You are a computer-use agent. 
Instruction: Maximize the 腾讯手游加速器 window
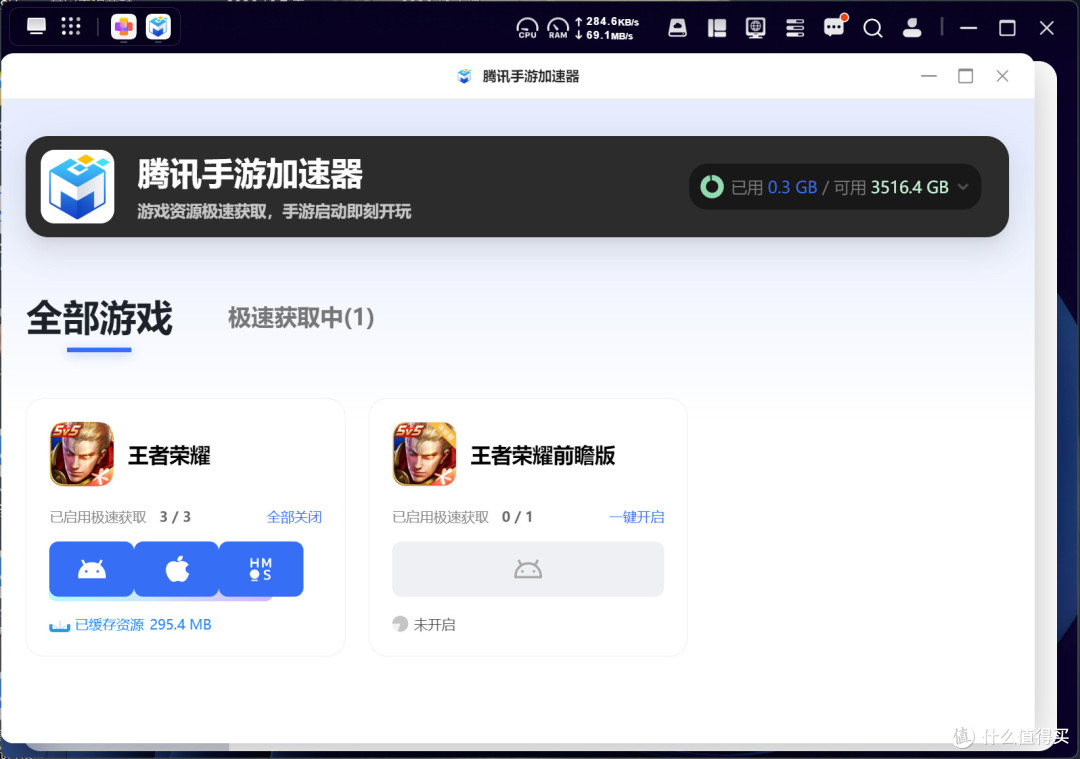pos(966,76)
